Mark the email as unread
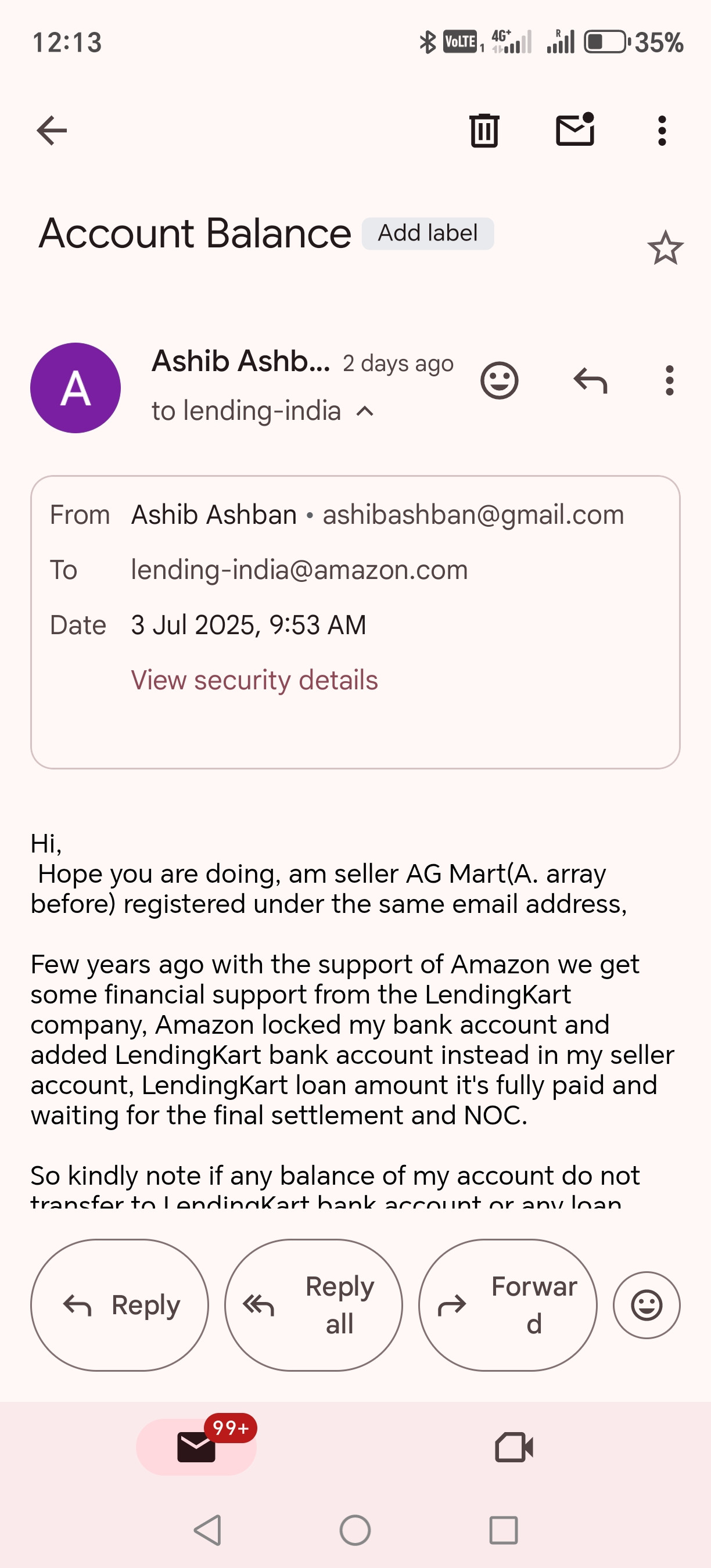 [575, 129]
